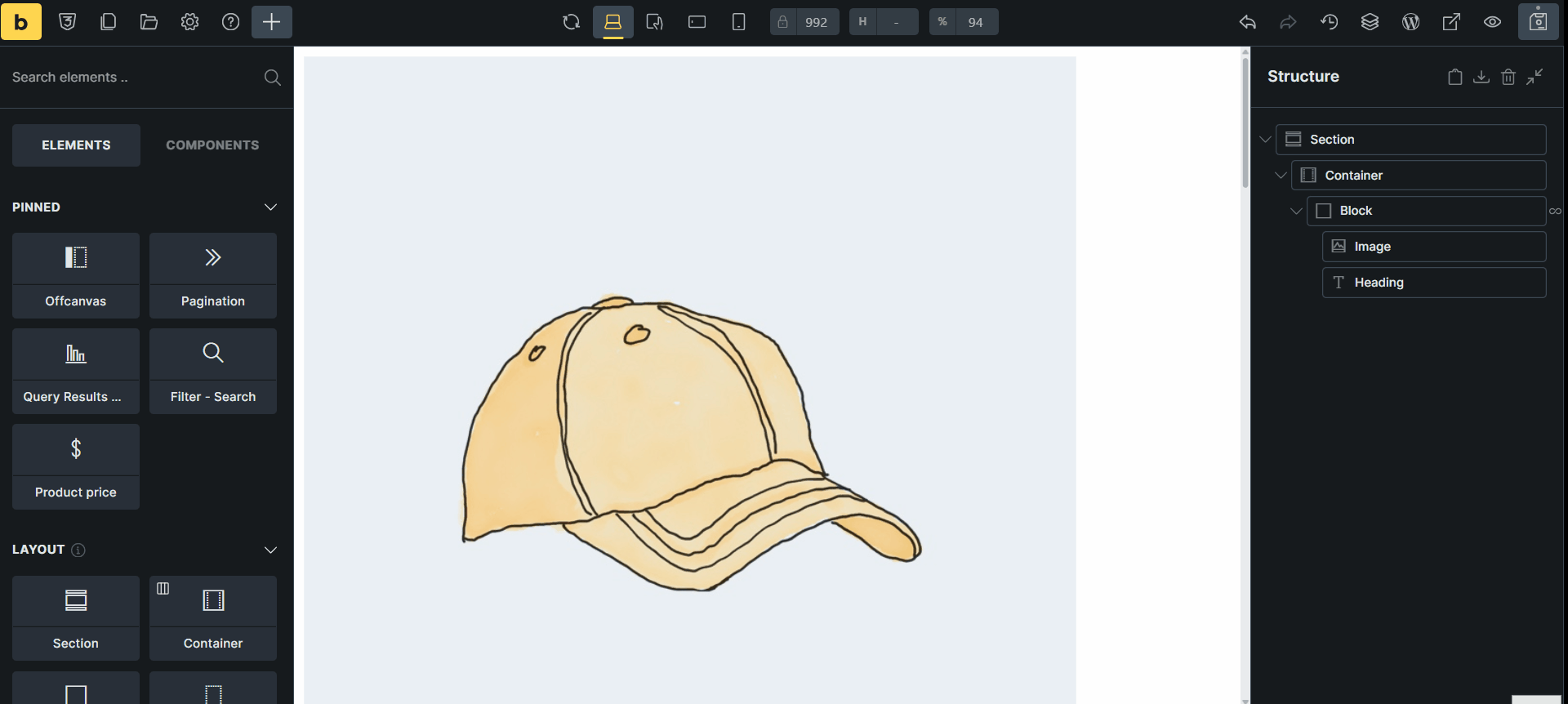Select Section in structure tree
The image size is (1568, 704).
tap(1411, 140)
